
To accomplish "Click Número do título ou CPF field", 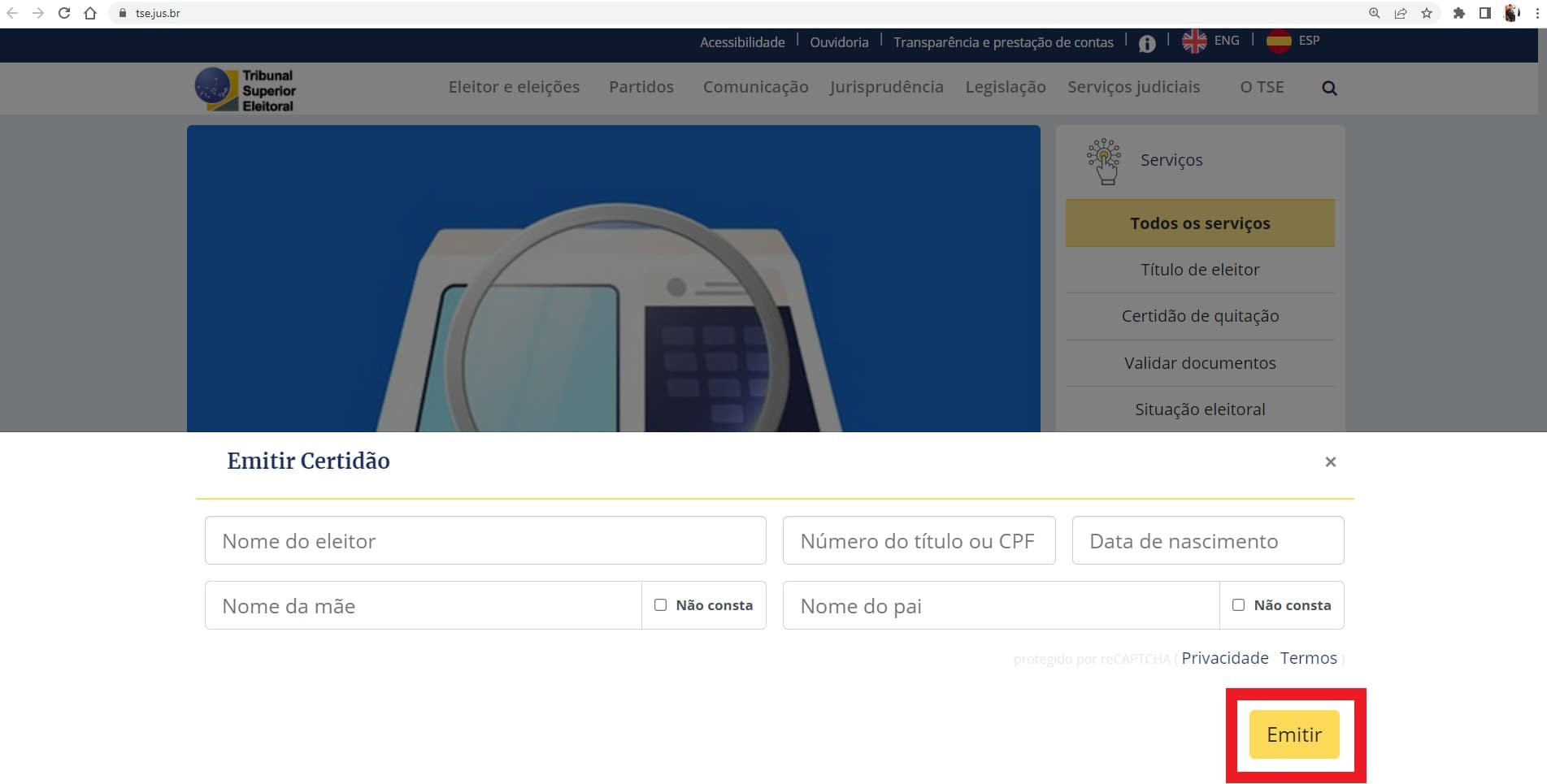I will [919, 540].
